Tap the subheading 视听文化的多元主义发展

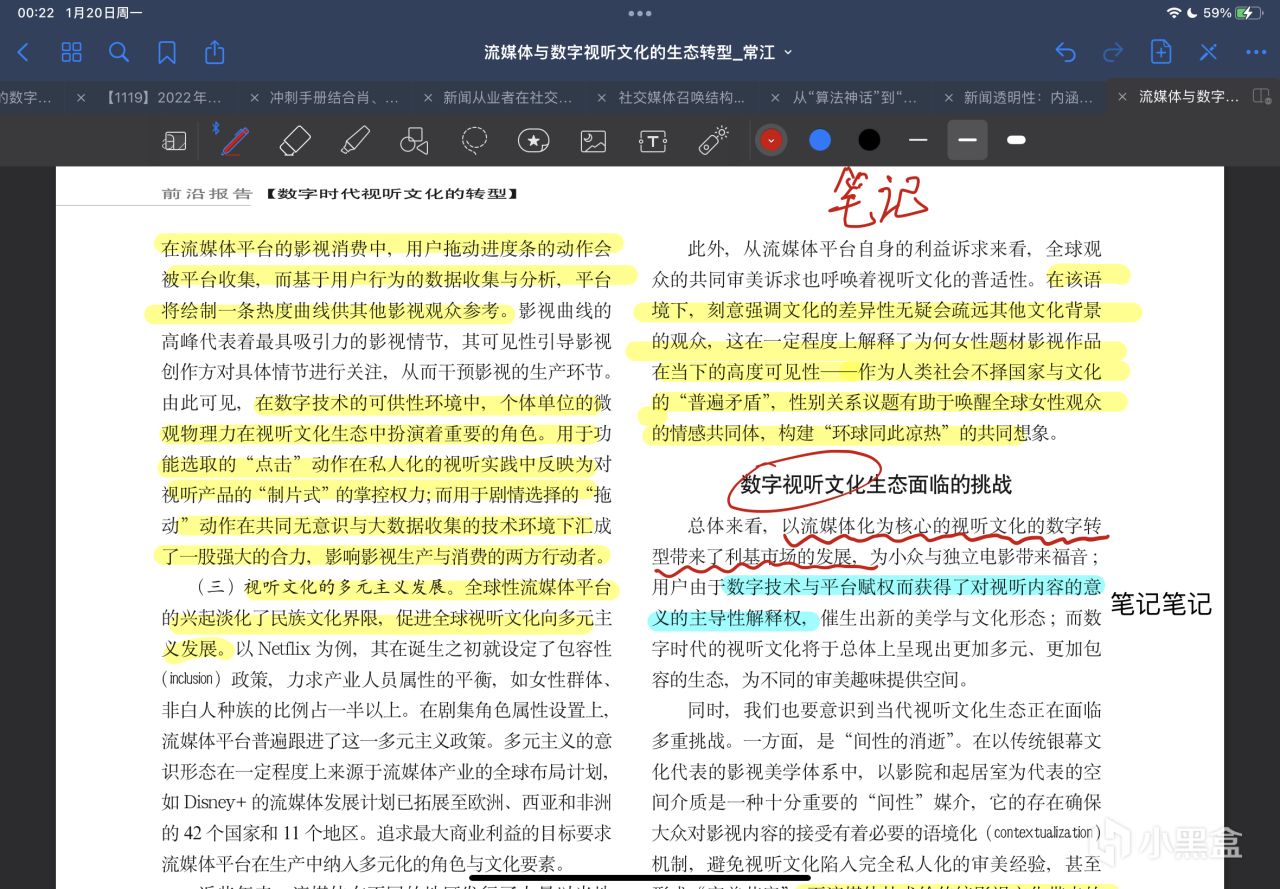pyautogui.click(x=347, y=587)
